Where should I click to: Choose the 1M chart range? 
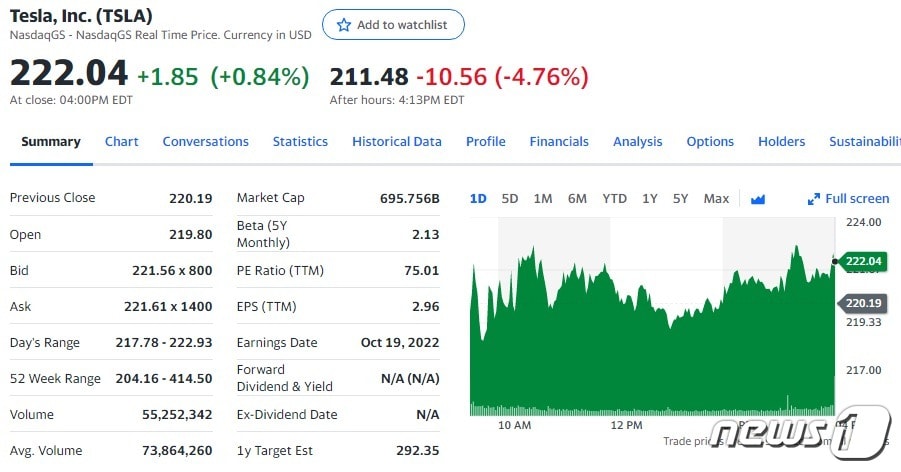[543, 199]
